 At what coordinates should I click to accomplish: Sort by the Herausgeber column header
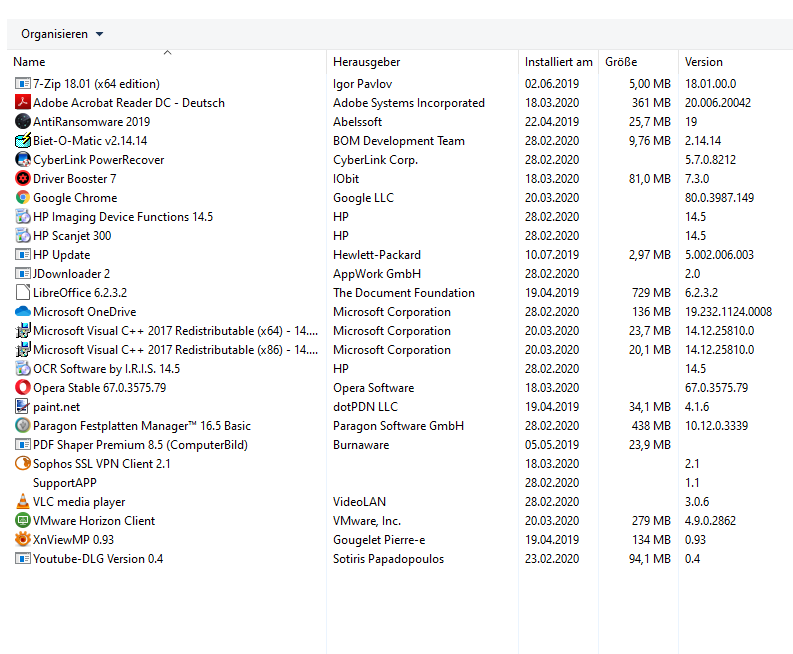click(423, 62)
